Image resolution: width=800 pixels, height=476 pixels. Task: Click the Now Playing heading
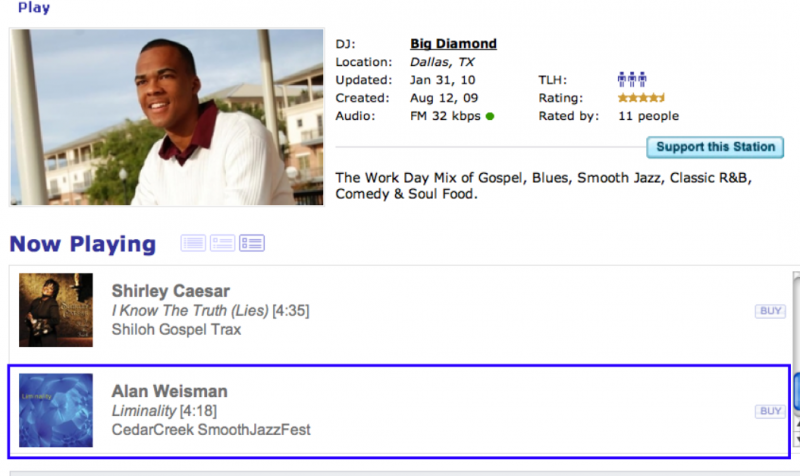click(83, 244)
